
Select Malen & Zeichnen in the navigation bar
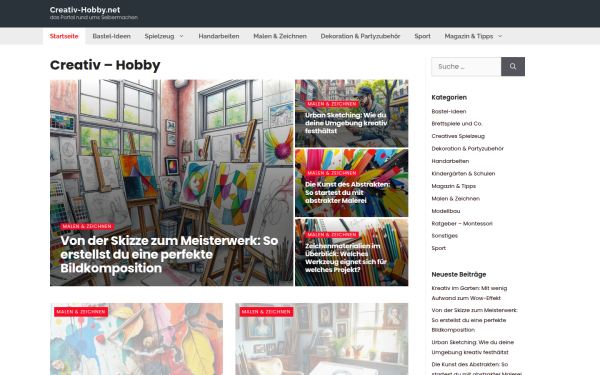tap(280, 36)
